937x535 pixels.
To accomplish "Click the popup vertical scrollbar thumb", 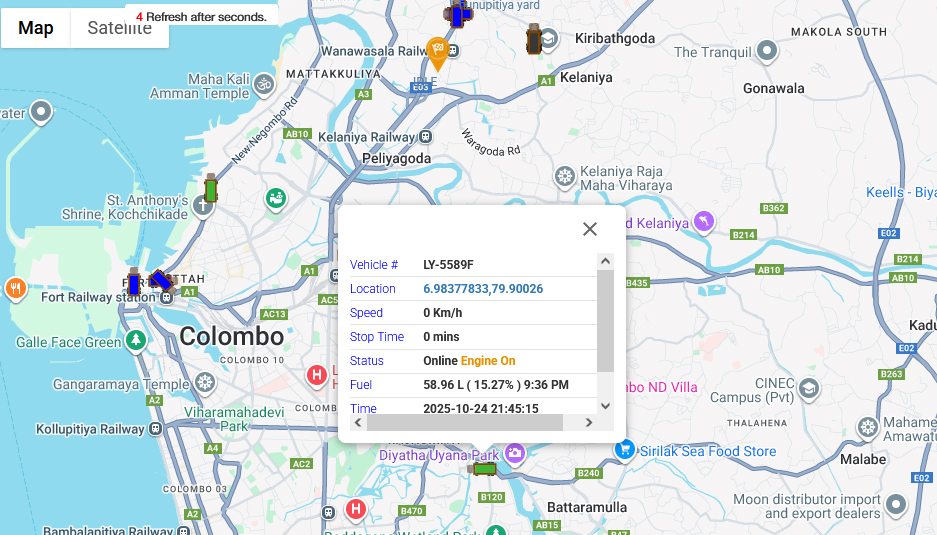I will click(605, 321).
